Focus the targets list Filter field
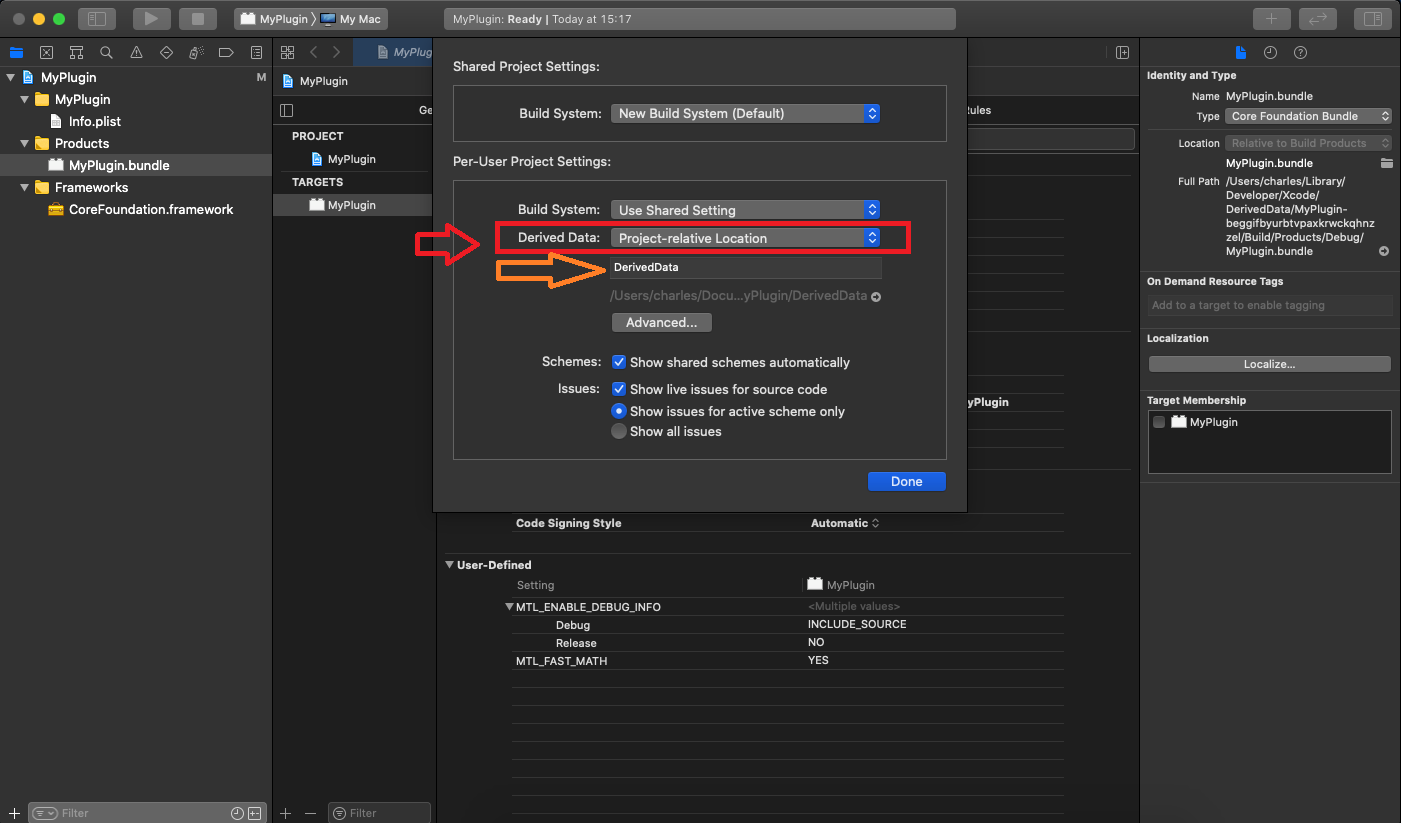The height and width of the screenshot is (823, 1401). (380, 813)
